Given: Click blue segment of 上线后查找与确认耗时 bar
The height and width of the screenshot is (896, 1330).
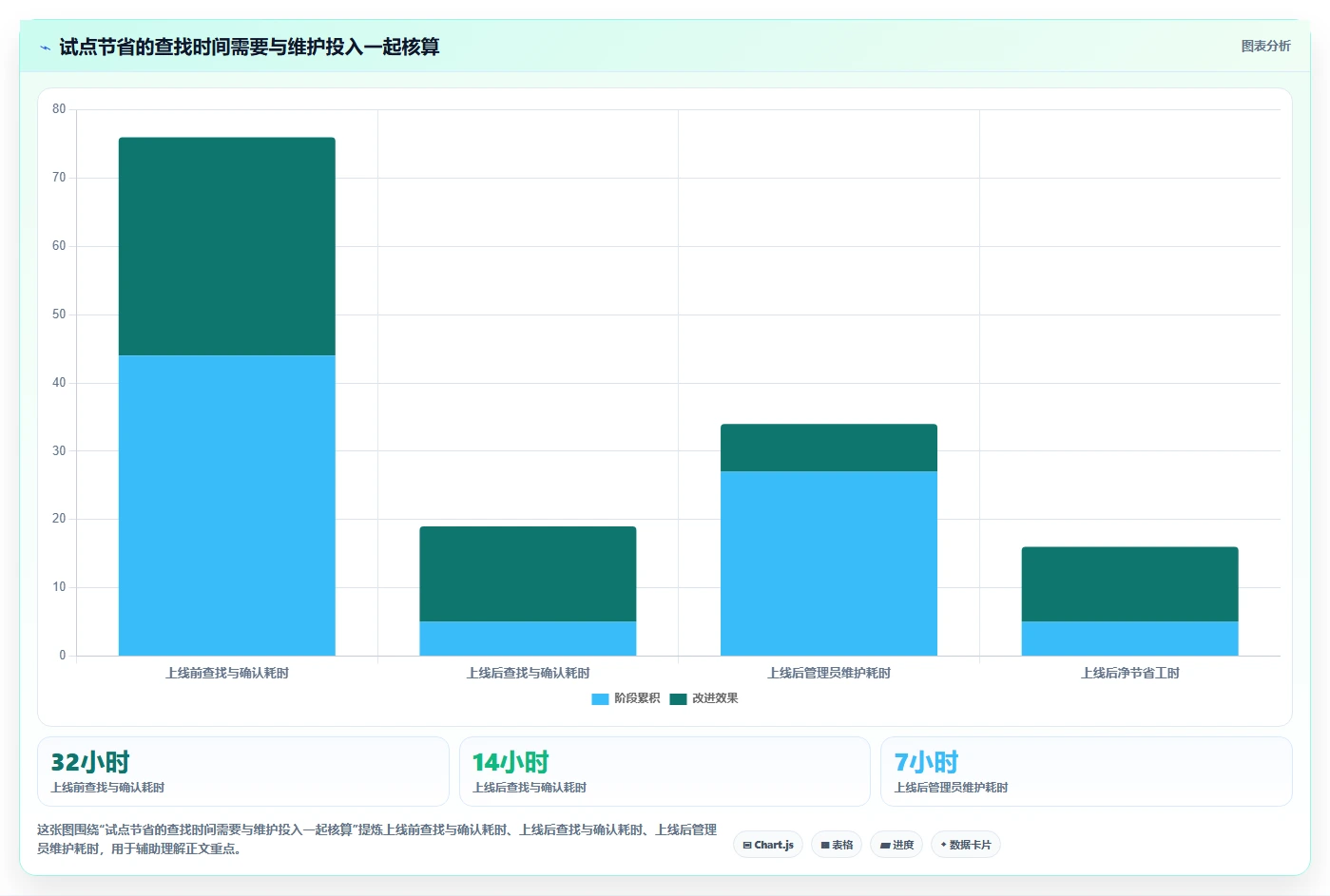Looking at the screenshot, I should click(528, 639).
